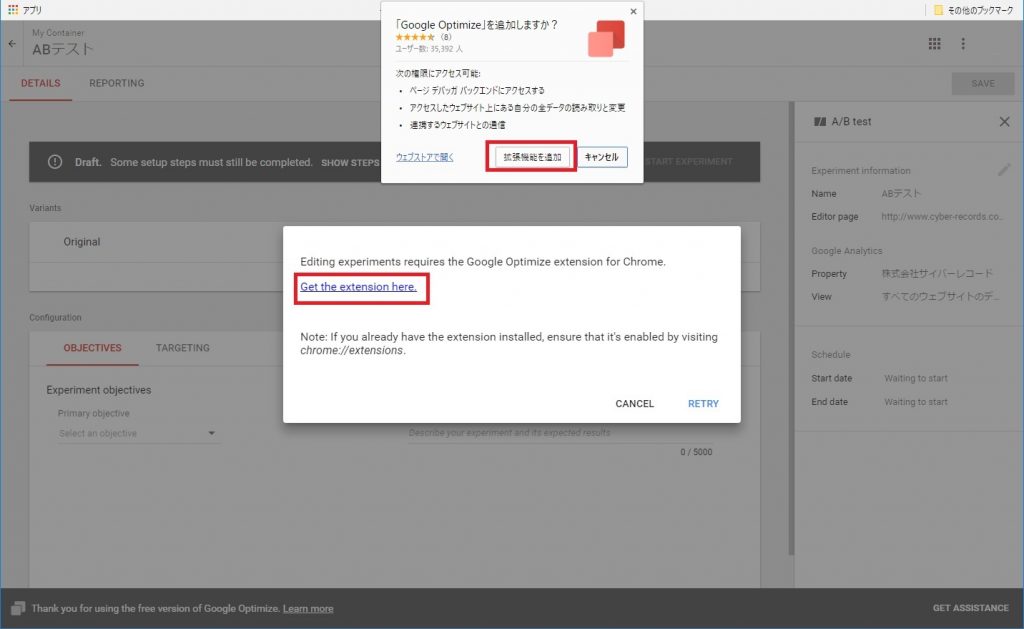Viewport: 1024px width, 629px height.
Task: Click the Optimize logo in footer bar
Action: coord(18,608)
